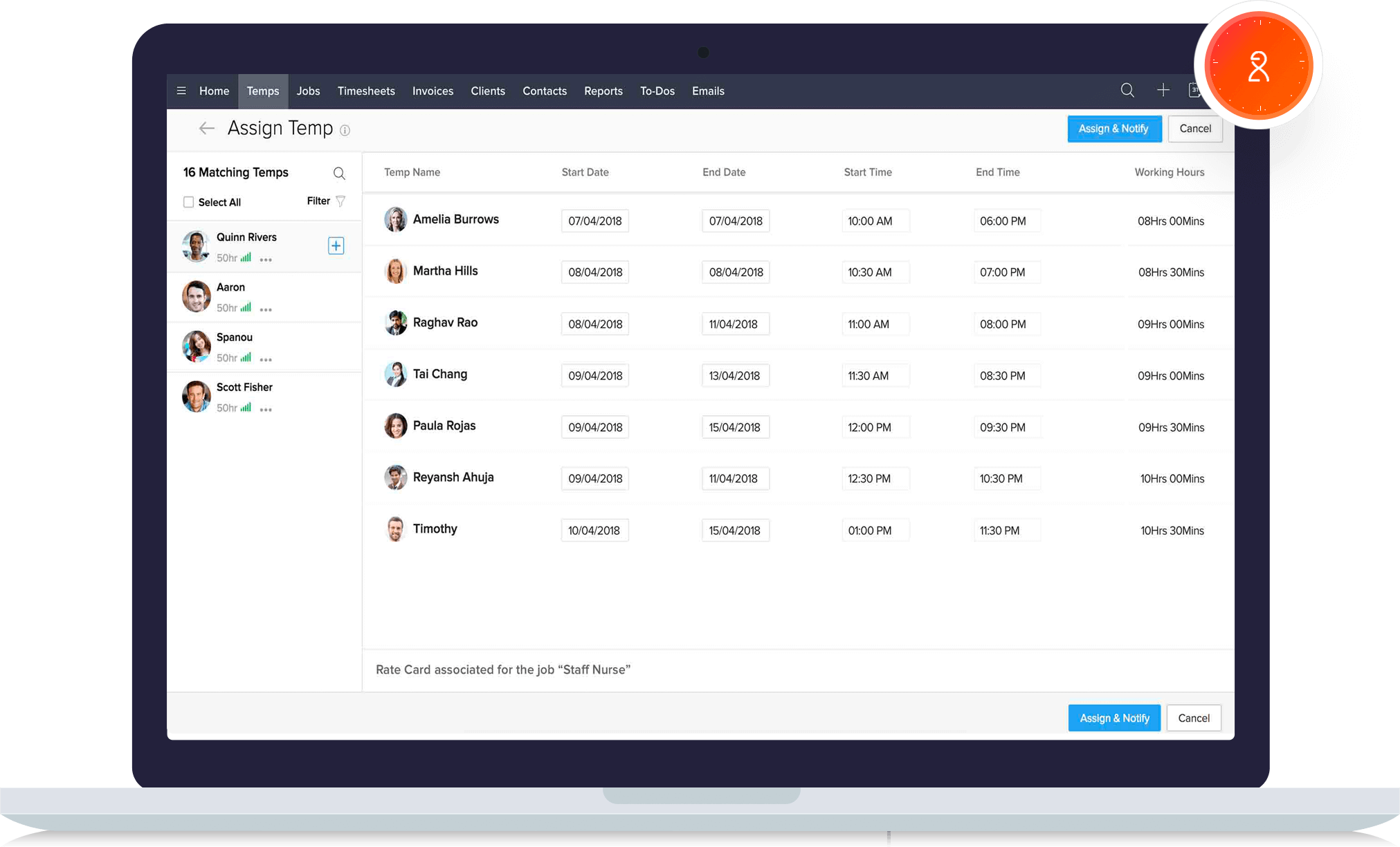Click the info icon next to Assign Temp
This screenshot has width=1400, height=847.
[345, 130]
